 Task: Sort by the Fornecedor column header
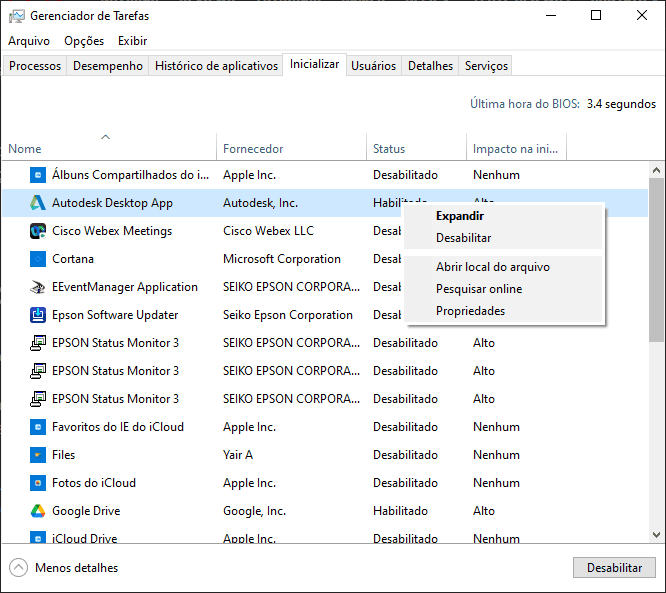pos(291,147)
